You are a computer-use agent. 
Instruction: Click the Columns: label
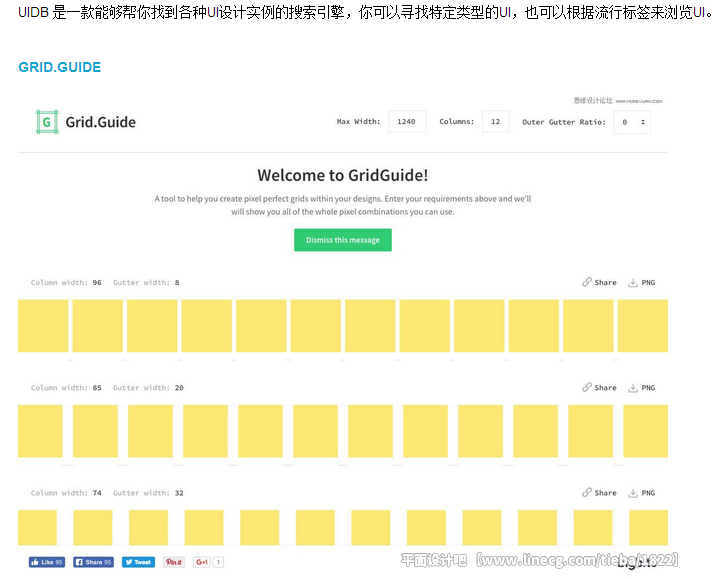457,121
